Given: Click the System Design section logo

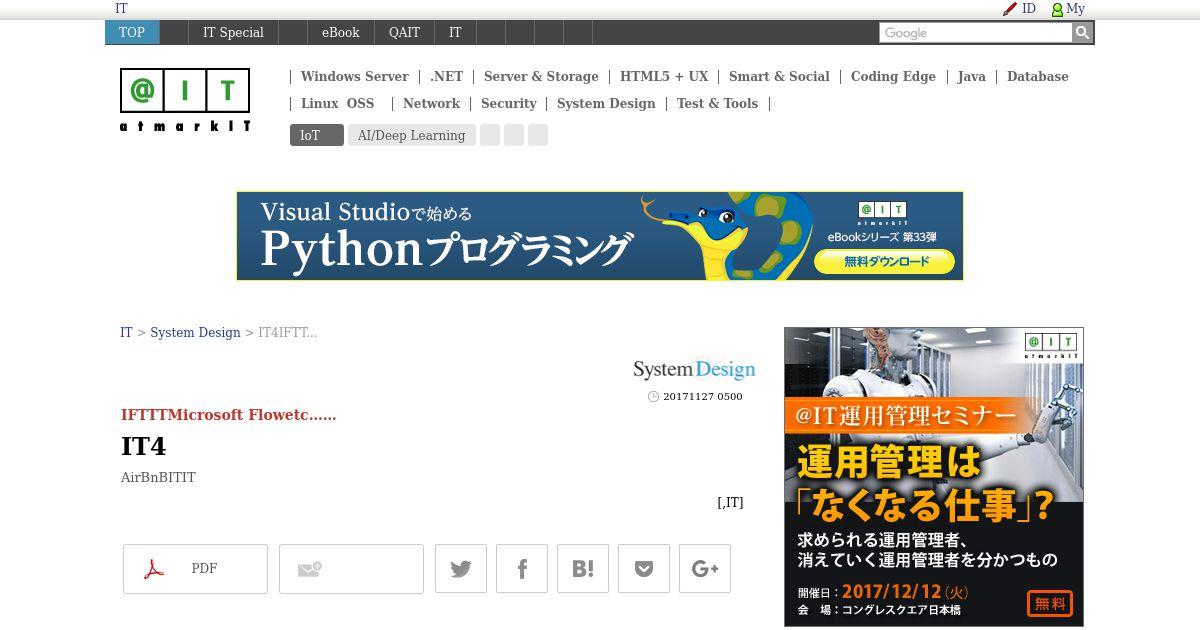Looking at the screenshot, I should tap(694, 369).
